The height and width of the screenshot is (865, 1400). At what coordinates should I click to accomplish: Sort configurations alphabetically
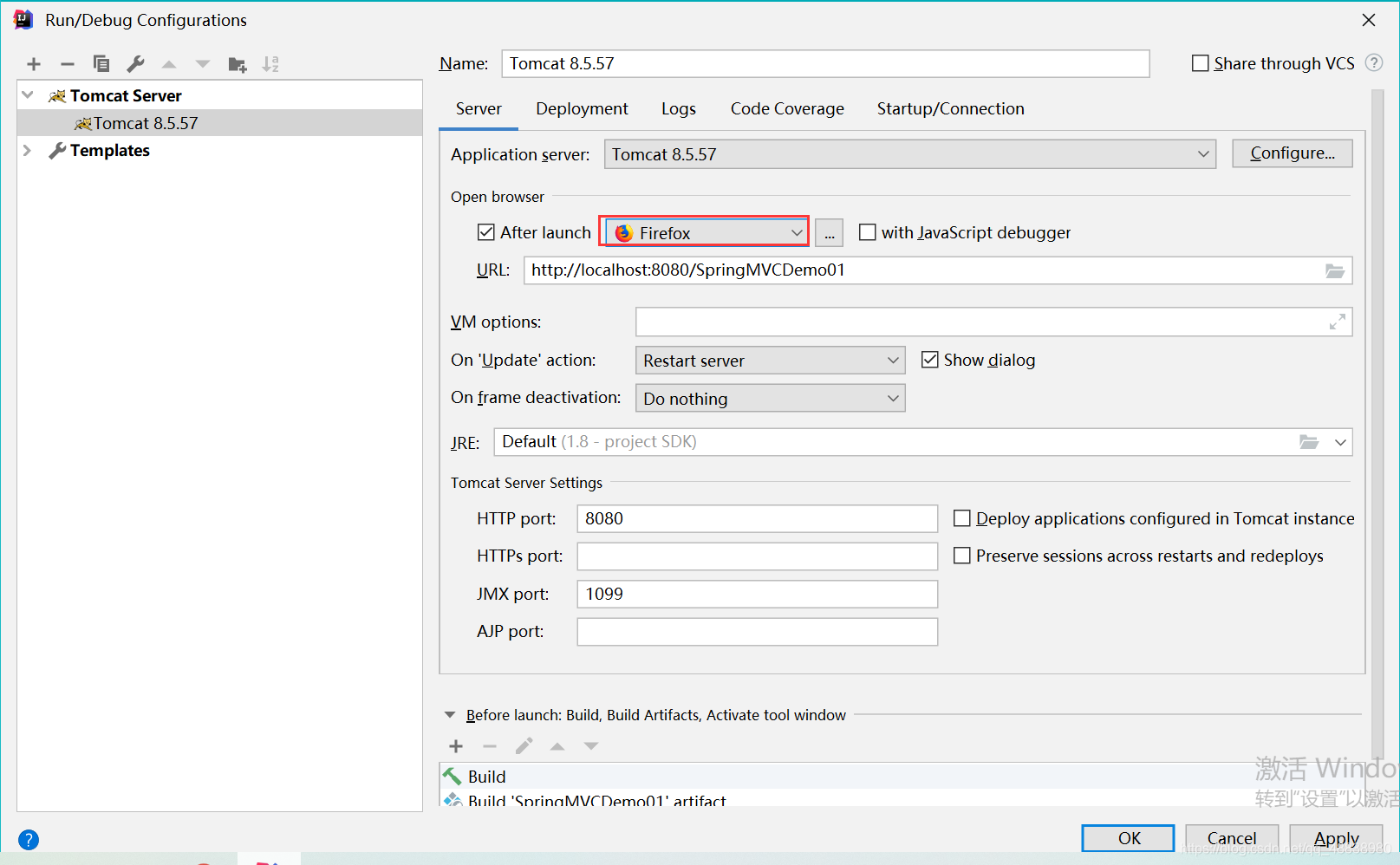[x=270, y=64]
